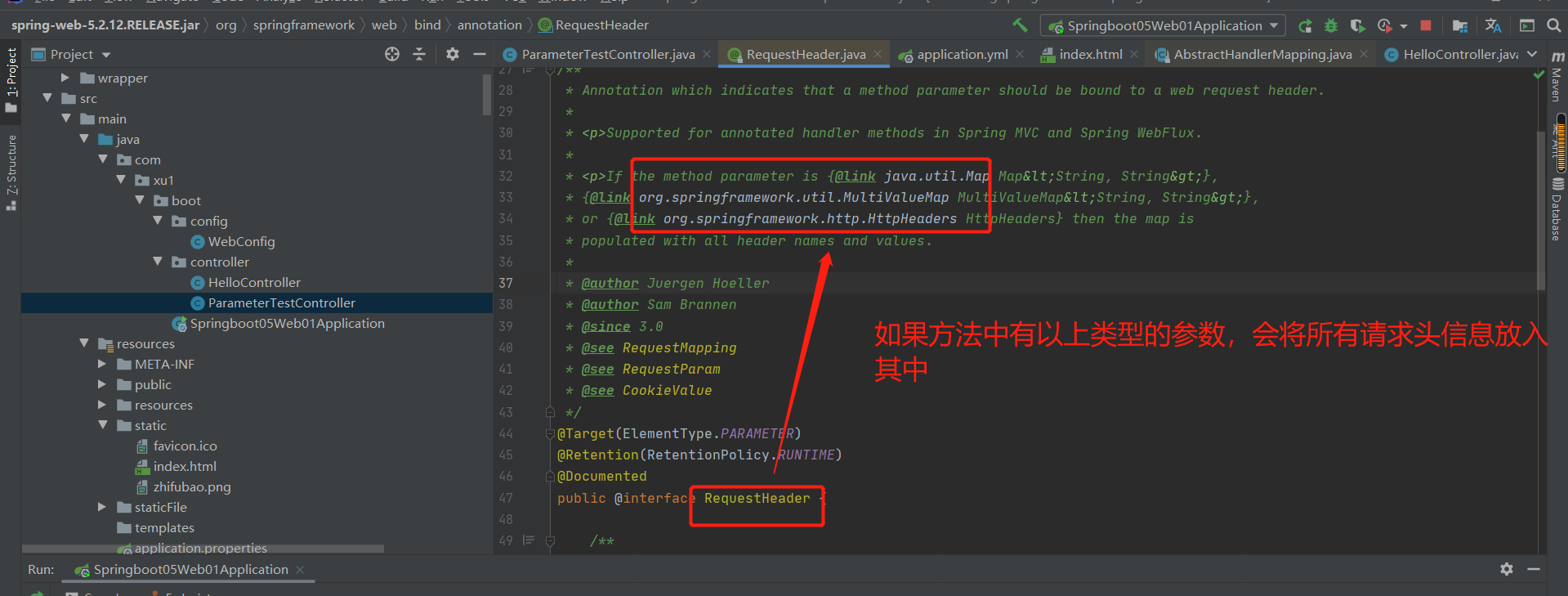
Task: Open the Database tool window
Action: point(1557,210)
